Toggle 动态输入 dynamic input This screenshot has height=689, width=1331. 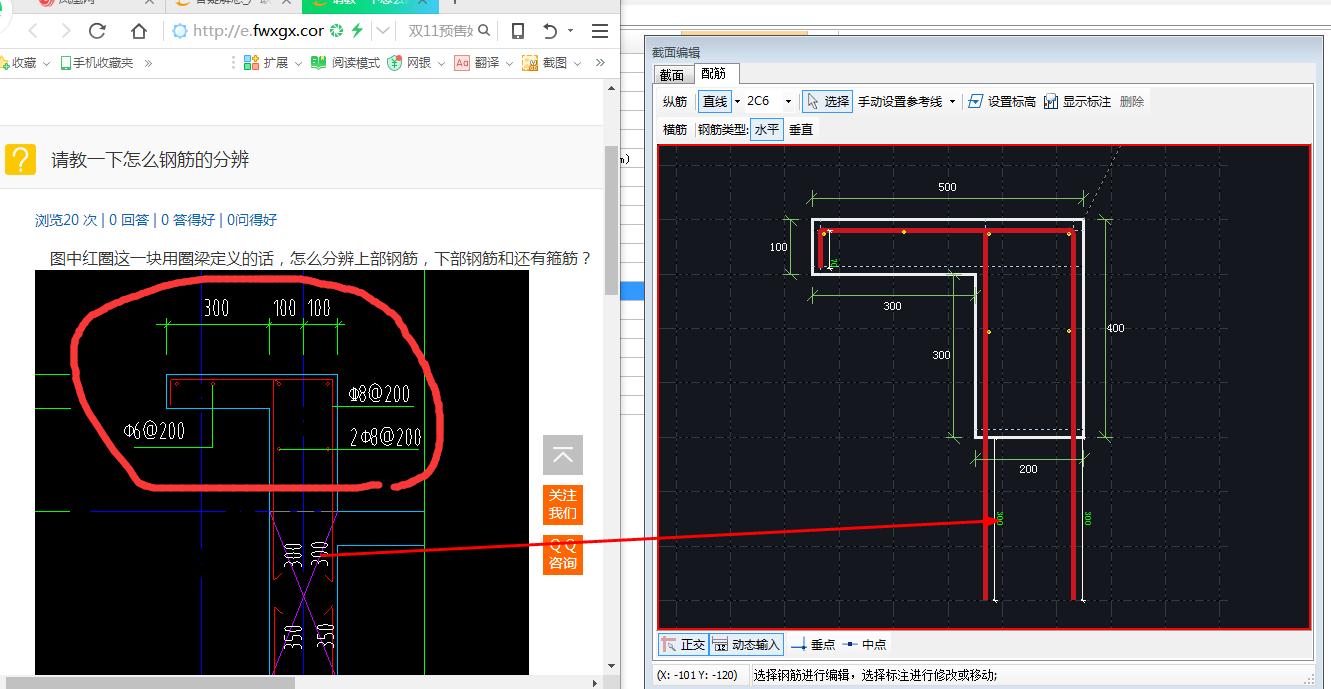click(746, 644)
